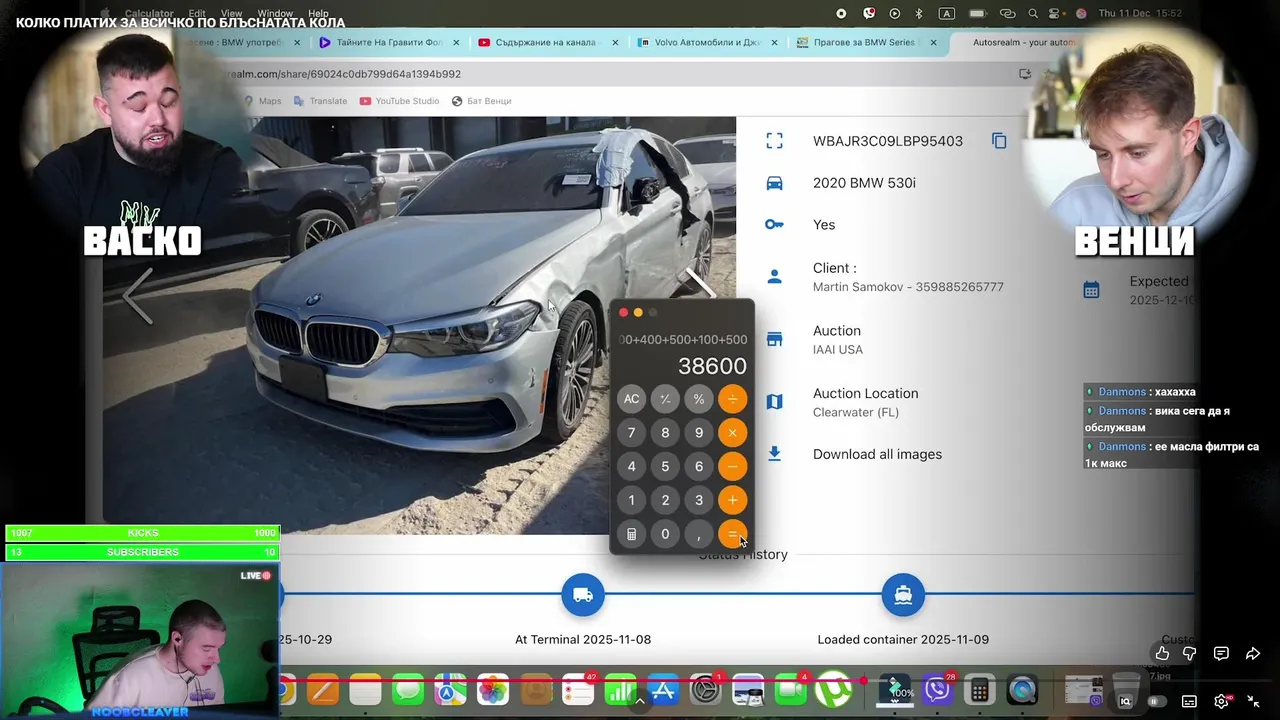The height and width of the screenshot is (720, 1280).
Task: Show the next car photo with right arrow
Action: click(700, 285)
